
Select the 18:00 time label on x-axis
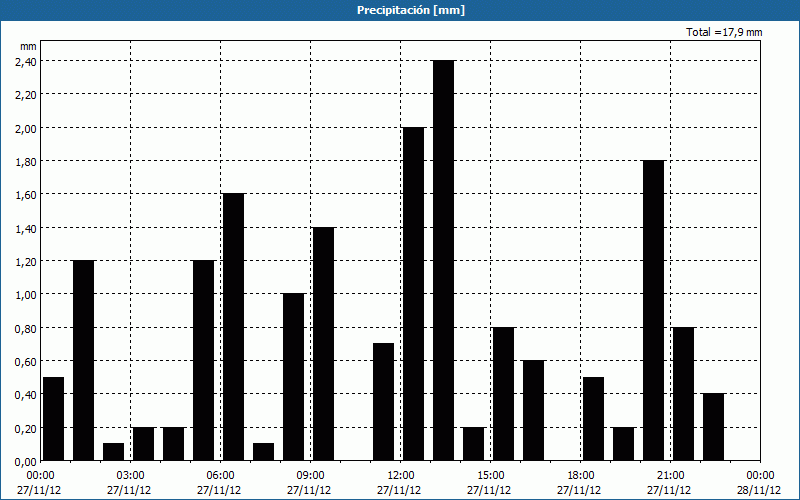pos(581,476)
